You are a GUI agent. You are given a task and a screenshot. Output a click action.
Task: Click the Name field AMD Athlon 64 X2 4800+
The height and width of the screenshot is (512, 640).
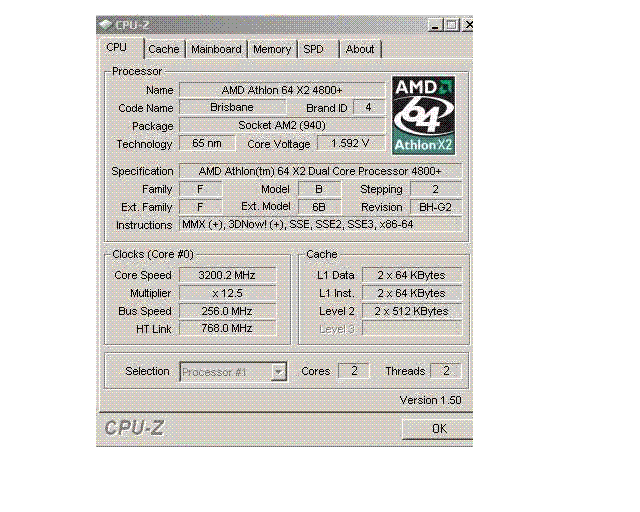[x=282, y=90]
